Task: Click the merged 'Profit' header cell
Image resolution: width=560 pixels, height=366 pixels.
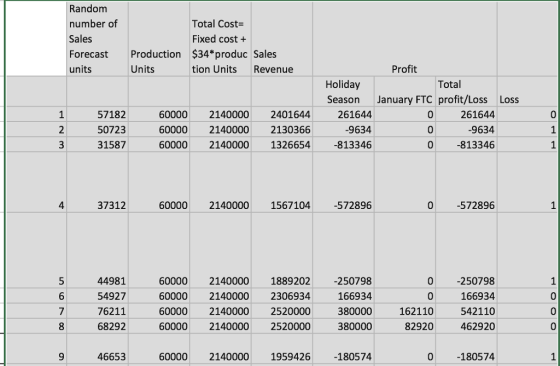Action: 405,39
